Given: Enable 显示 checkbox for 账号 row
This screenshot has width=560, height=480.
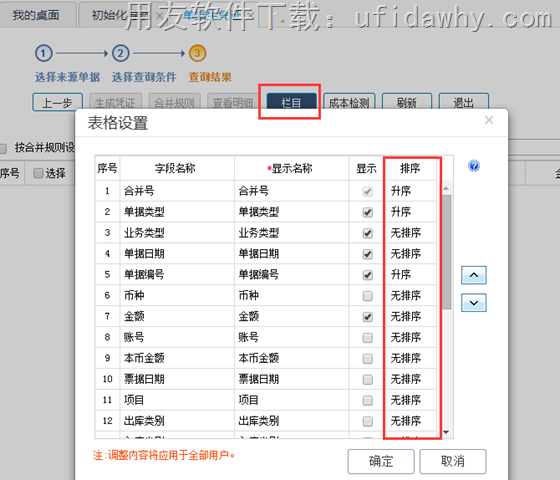Looking at the screenshot, I should click(368, 338).
